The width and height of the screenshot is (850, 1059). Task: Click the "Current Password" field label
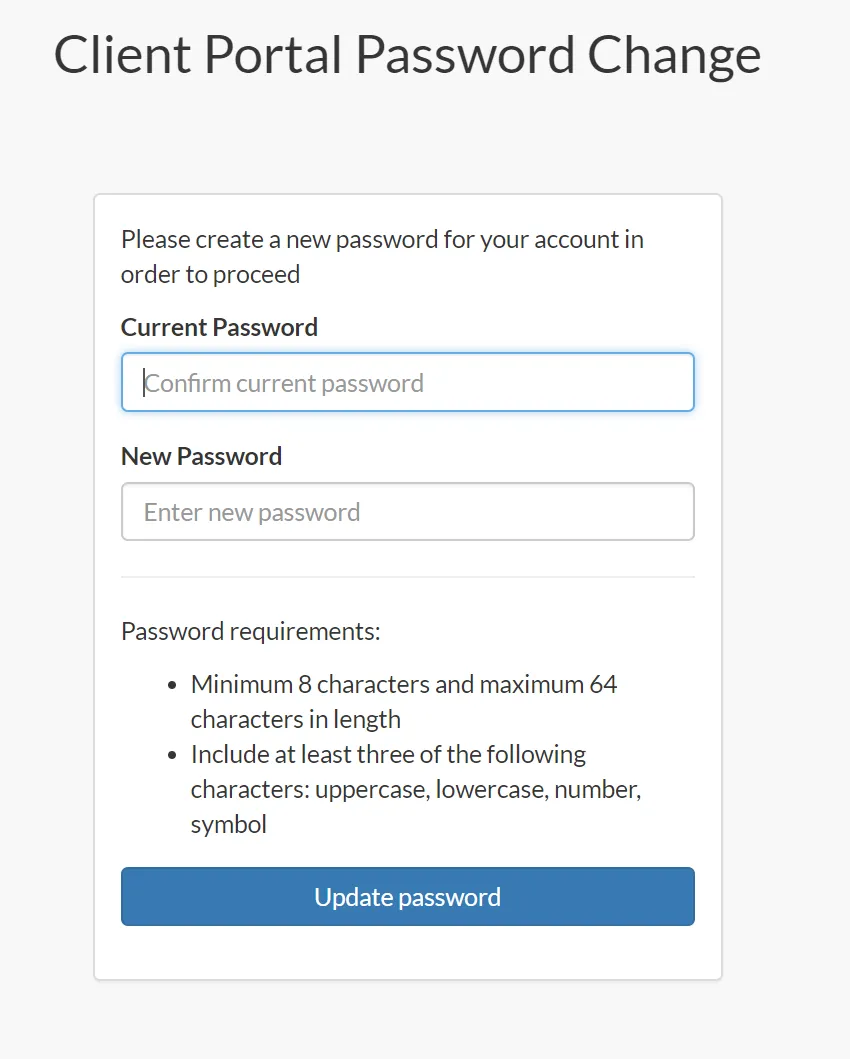(219, 327)
